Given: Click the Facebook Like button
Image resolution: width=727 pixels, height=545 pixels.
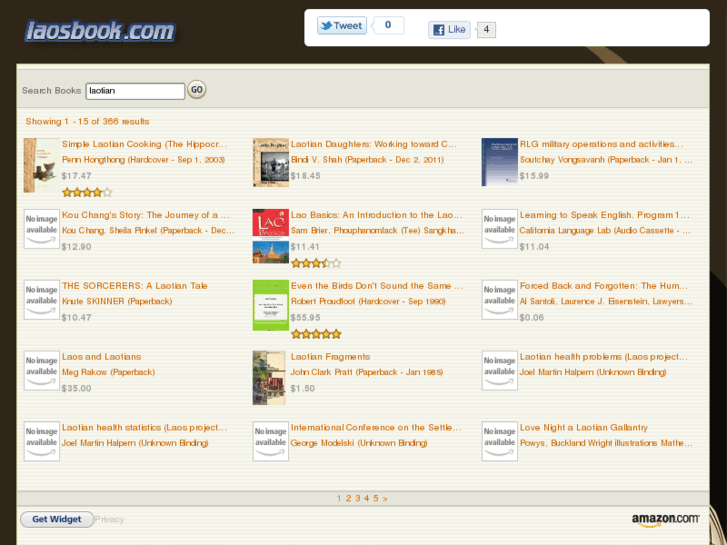Looking at the screenshot, I should (x=449, y=30).
